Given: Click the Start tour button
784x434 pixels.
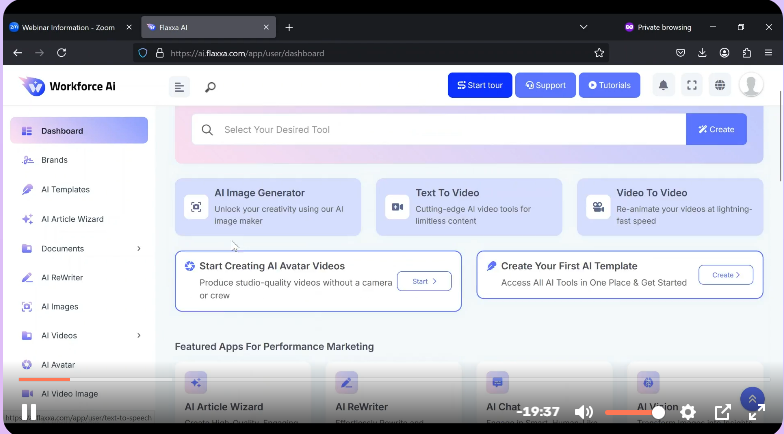Looking at the screenshot, I should (480, 85).
